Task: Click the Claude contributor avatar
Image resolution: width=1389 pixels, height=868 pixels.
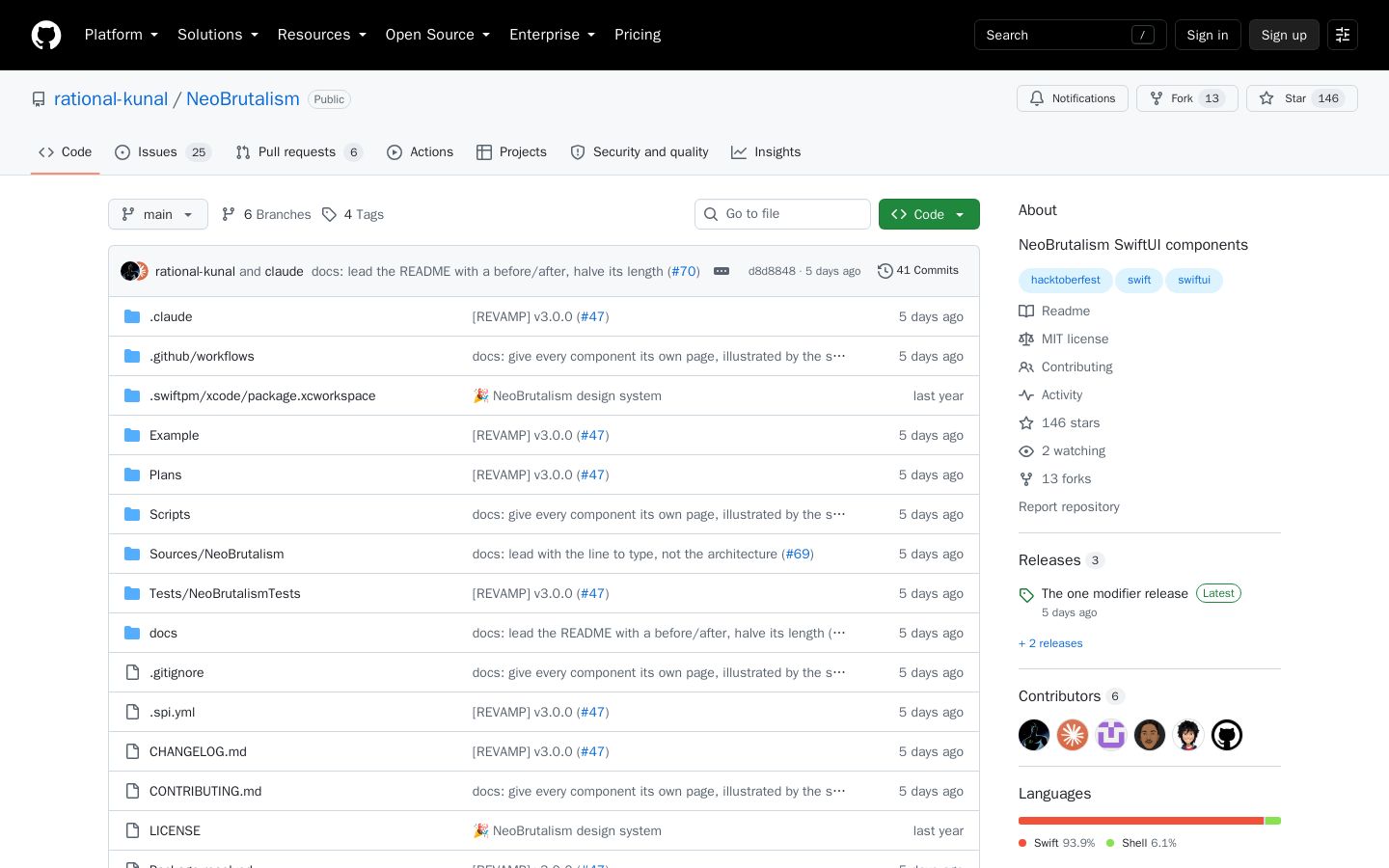Action: pos(1073,735)
